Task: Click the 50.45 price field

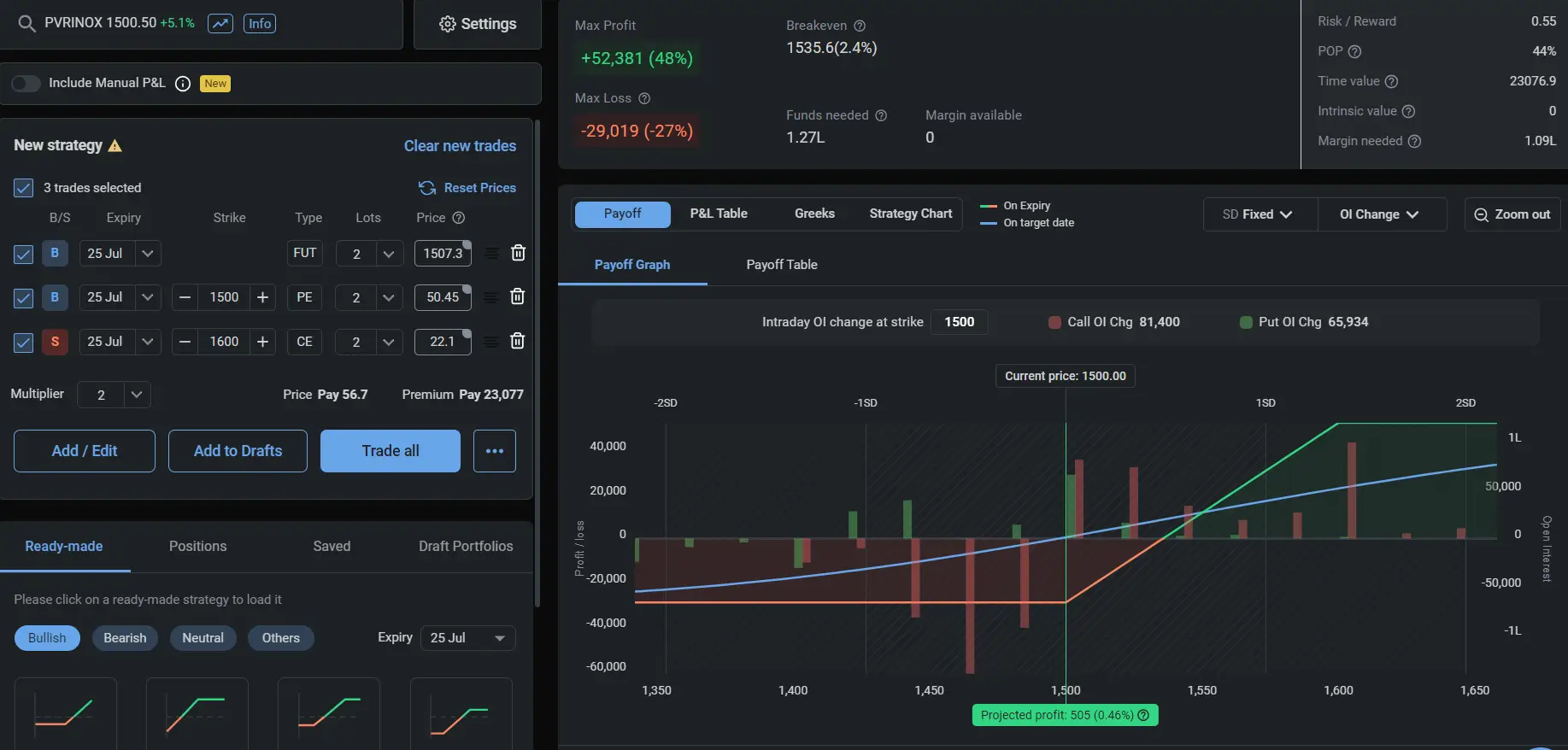Action: (443, 296)
